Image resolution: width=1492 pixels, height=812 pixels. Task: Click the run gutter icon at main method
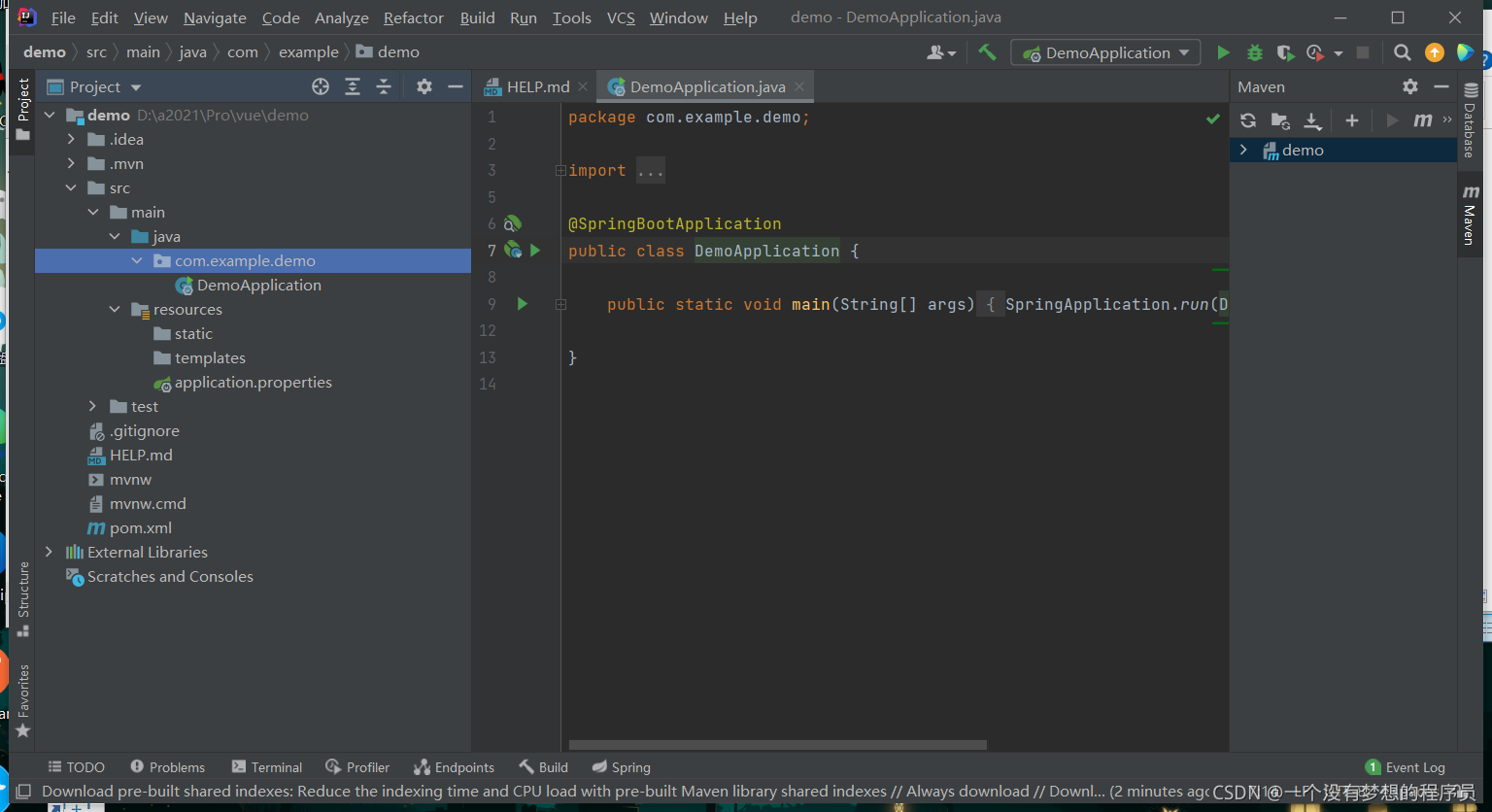click(522, 304)
